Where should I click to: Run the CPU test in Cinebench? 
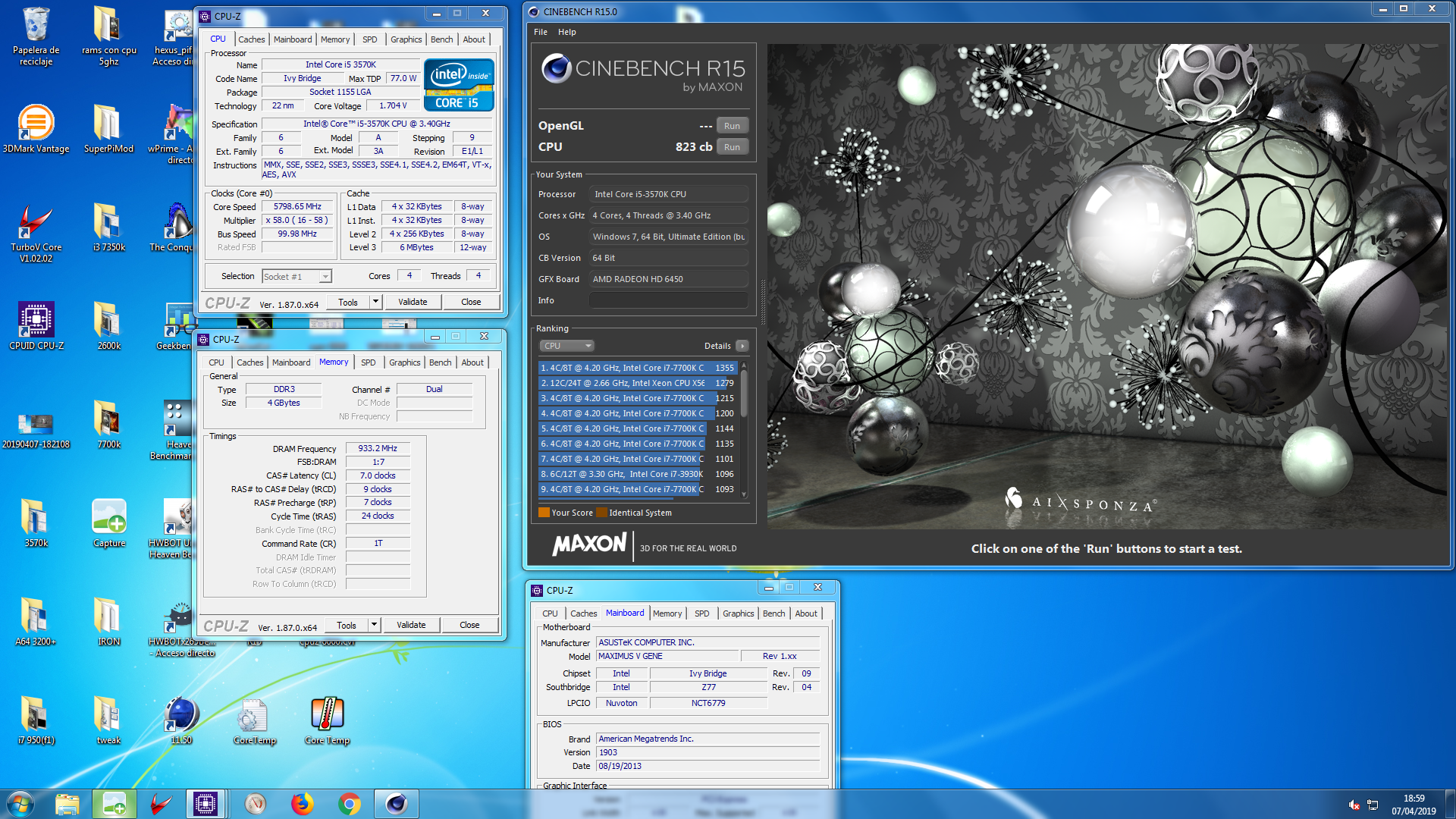click(732, 147)
